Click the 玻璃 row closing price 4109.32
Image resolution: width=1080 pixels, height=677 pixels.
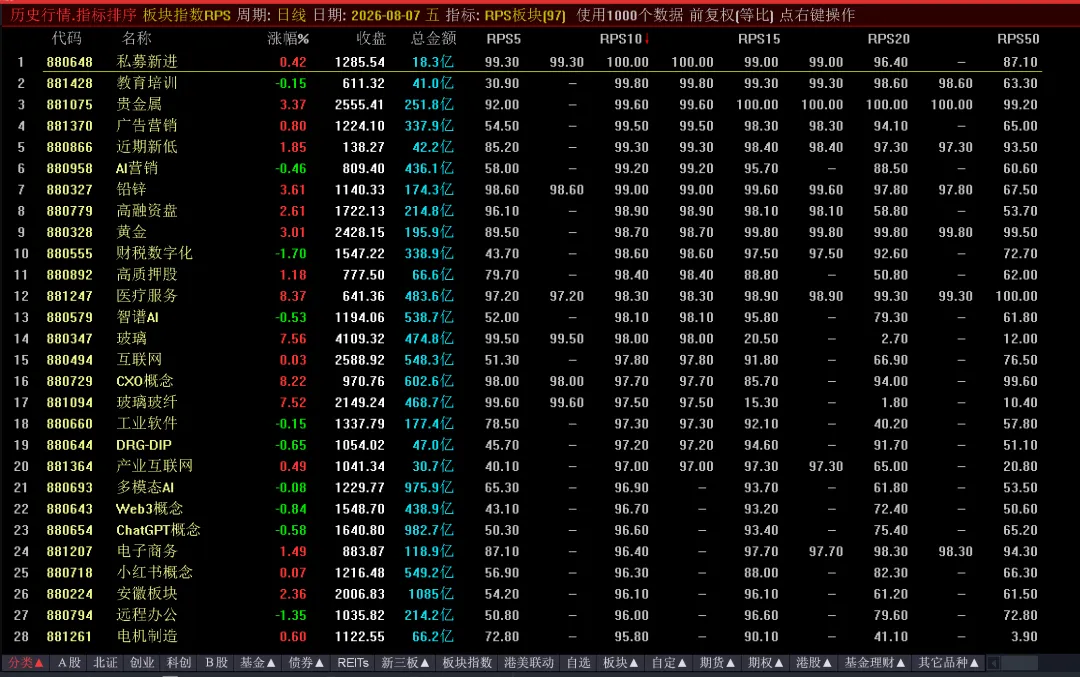(360, 339)
